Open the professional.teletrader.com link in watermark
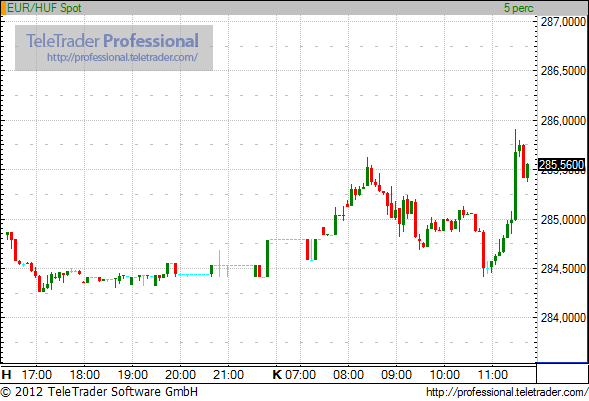 point(122,57)
